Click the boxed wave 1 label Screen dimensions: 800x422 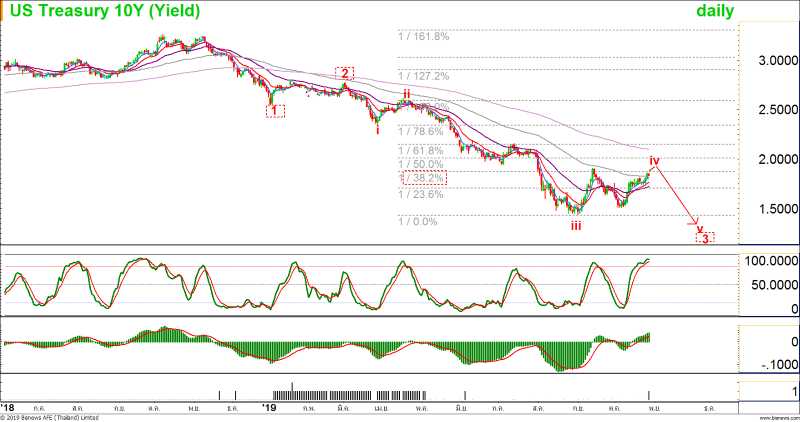(276, 111)
